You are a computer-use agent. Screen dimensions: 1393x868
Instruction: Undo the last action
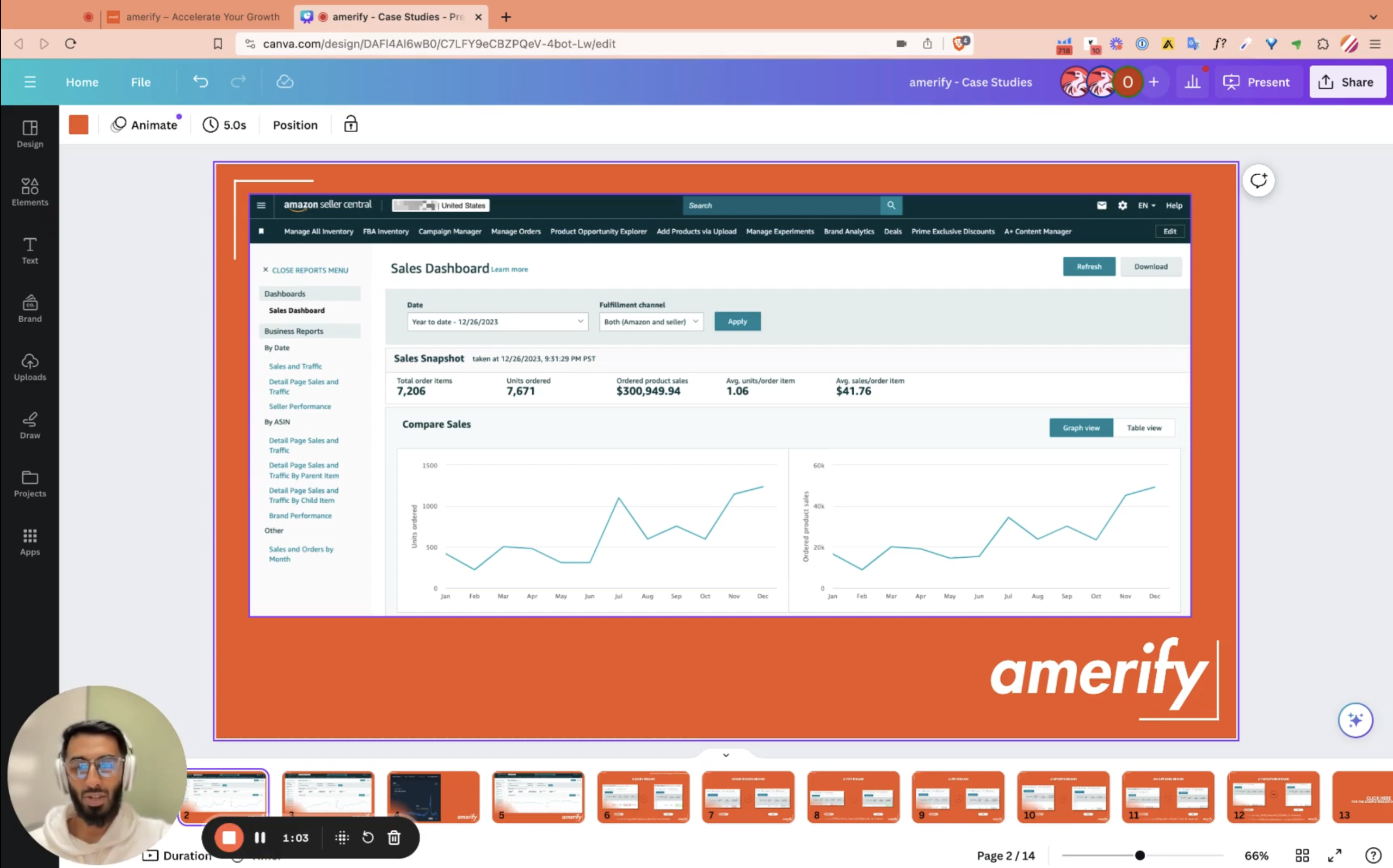pyautogui.click(x=200, y=82)
